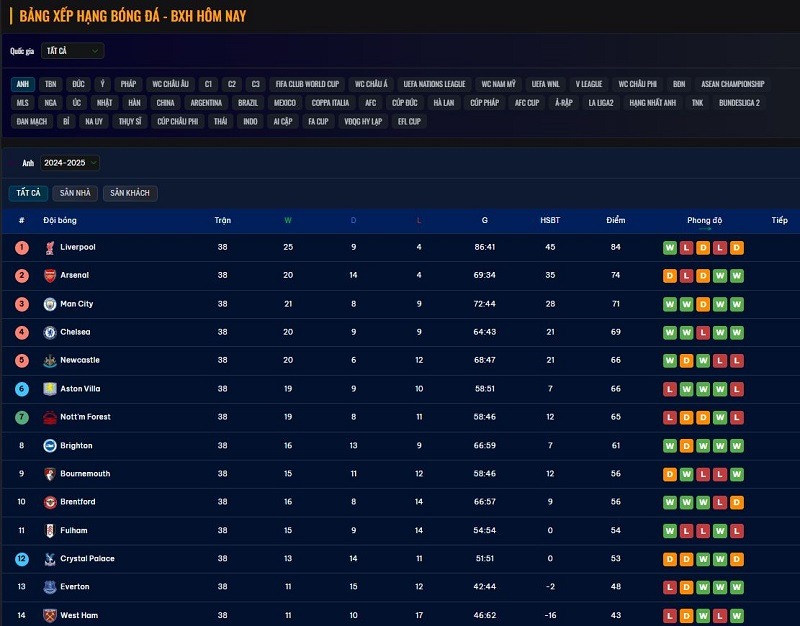Click the Man City club crest
The width and height of the screenshot is (800, 626).
(49, 304)
